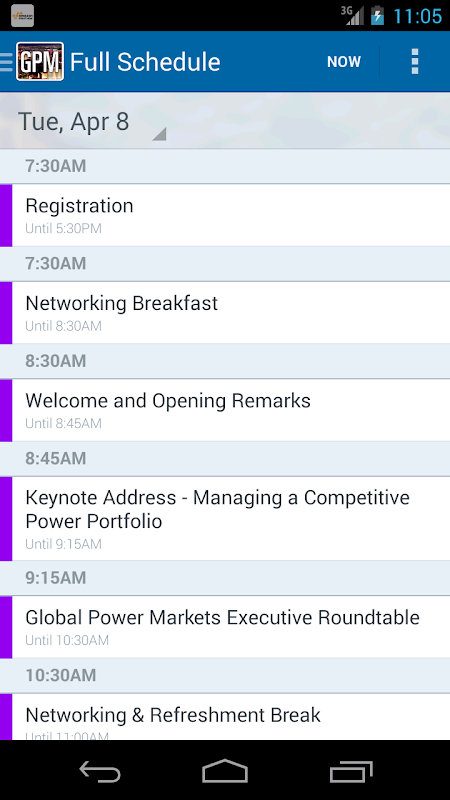The image size is (450, 800).
Task: Open the navigation drawer hamburger icon
Action: [7, 62]
